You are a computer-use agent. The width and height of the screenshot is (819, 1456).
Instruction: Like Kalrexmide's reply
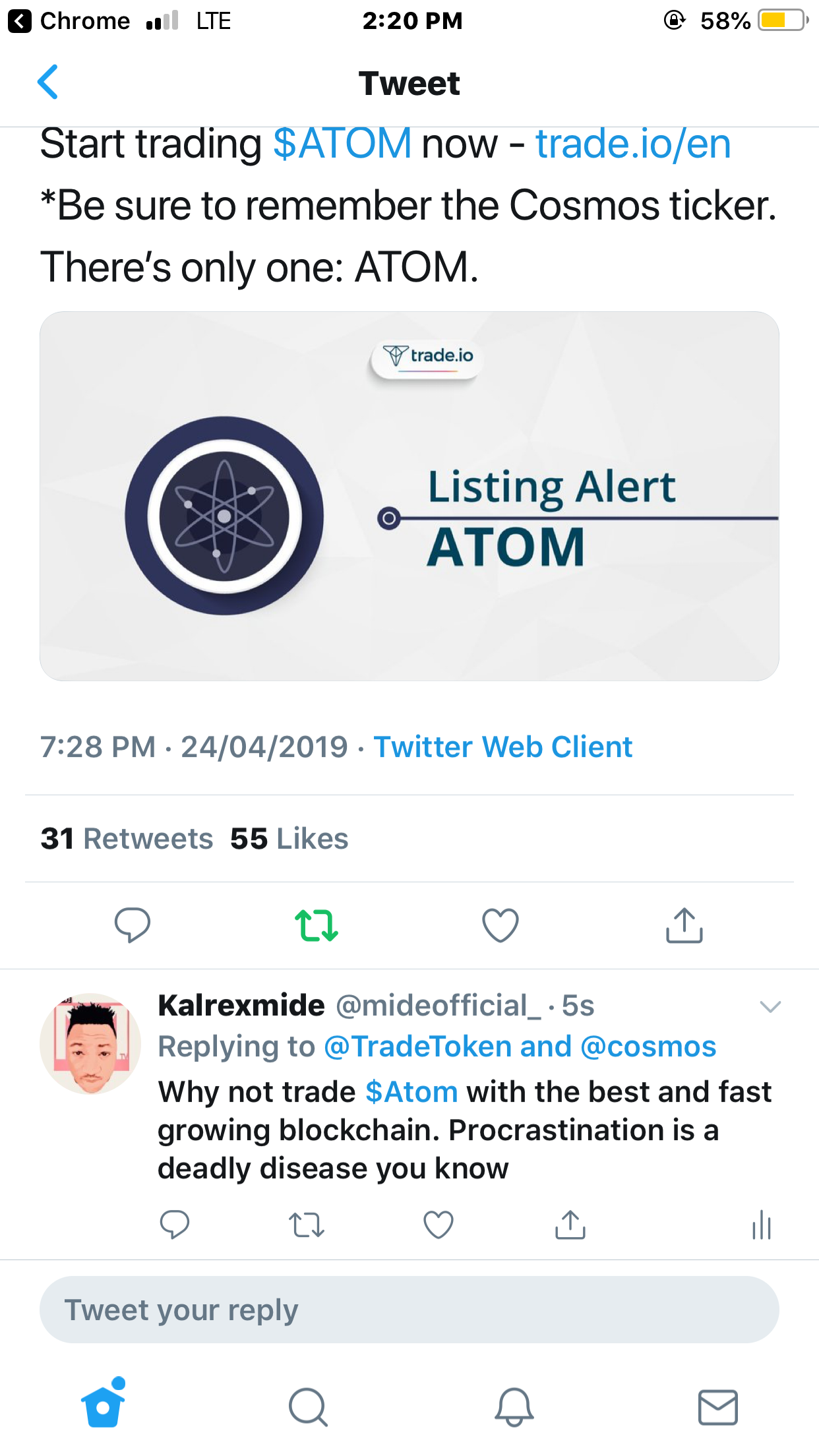pos(439,1225)
